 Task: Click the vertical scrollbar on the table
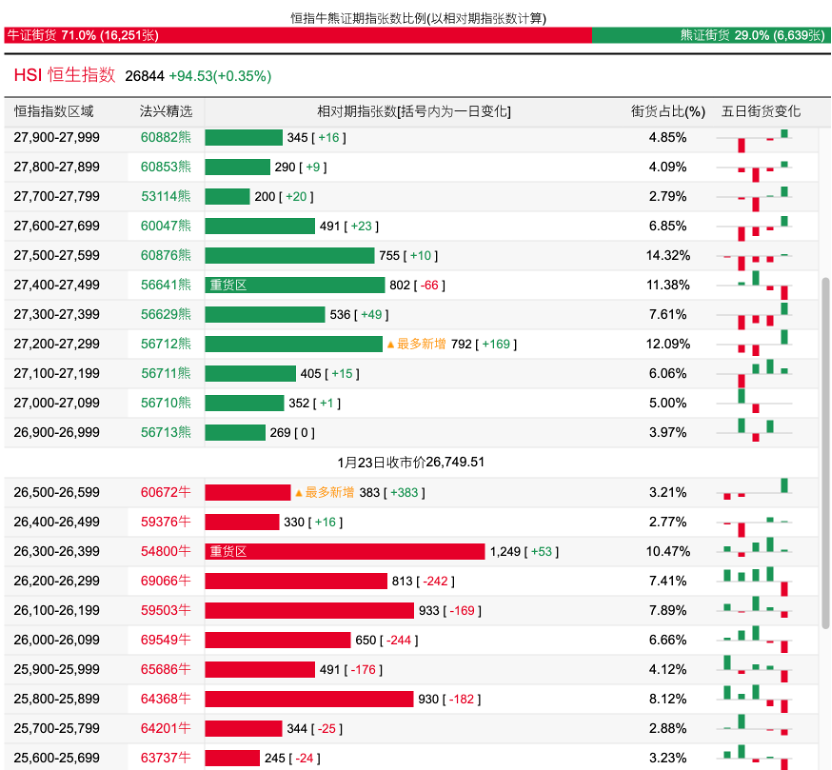825,450
